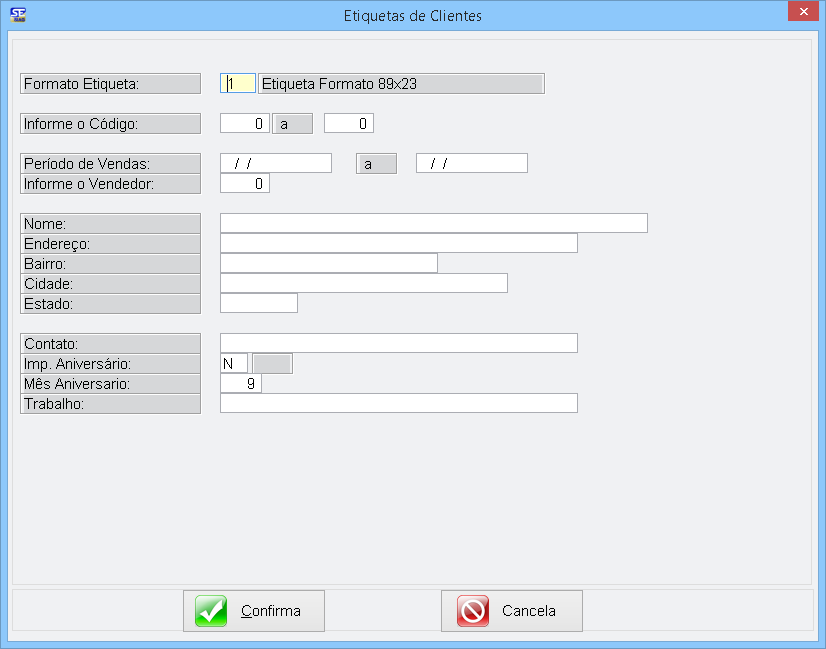Focus the Formato Etiqueta number field
The image size is (826, 649).
238,84
